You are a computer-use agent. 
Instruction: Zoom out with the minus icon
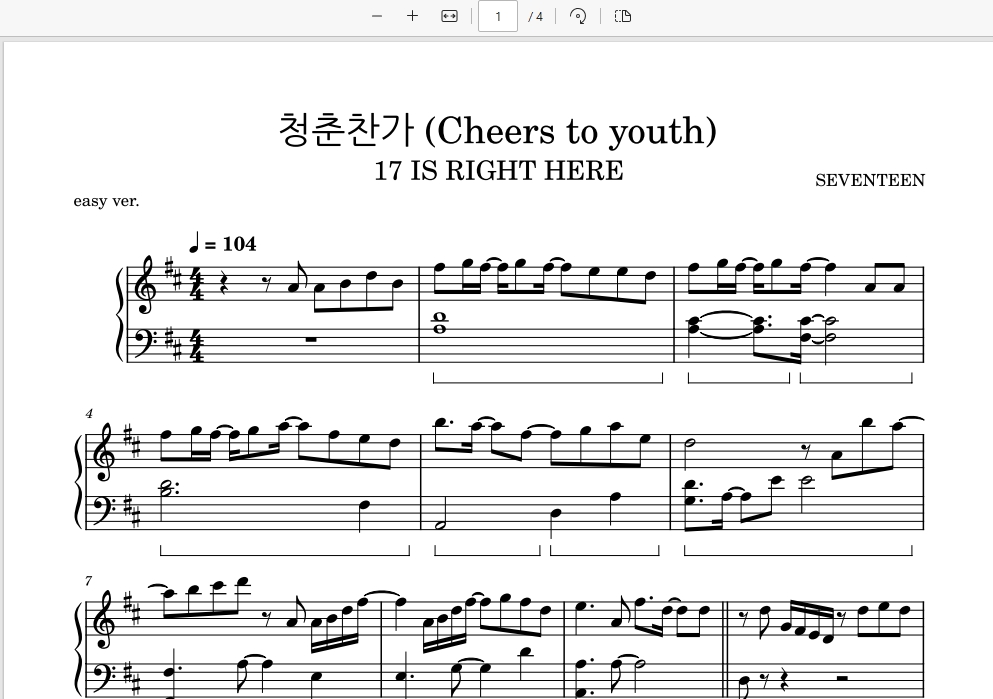[x=377, y=16]
